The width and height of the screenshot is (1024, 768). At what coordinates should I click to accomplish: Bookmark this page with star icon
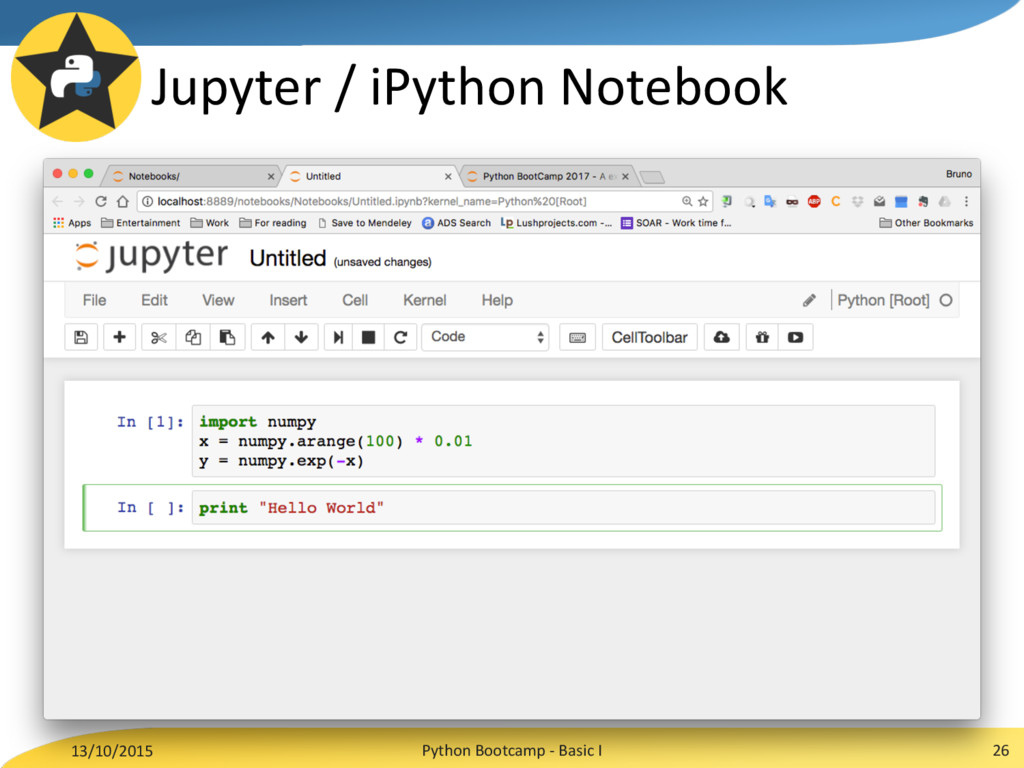(703, 201)
